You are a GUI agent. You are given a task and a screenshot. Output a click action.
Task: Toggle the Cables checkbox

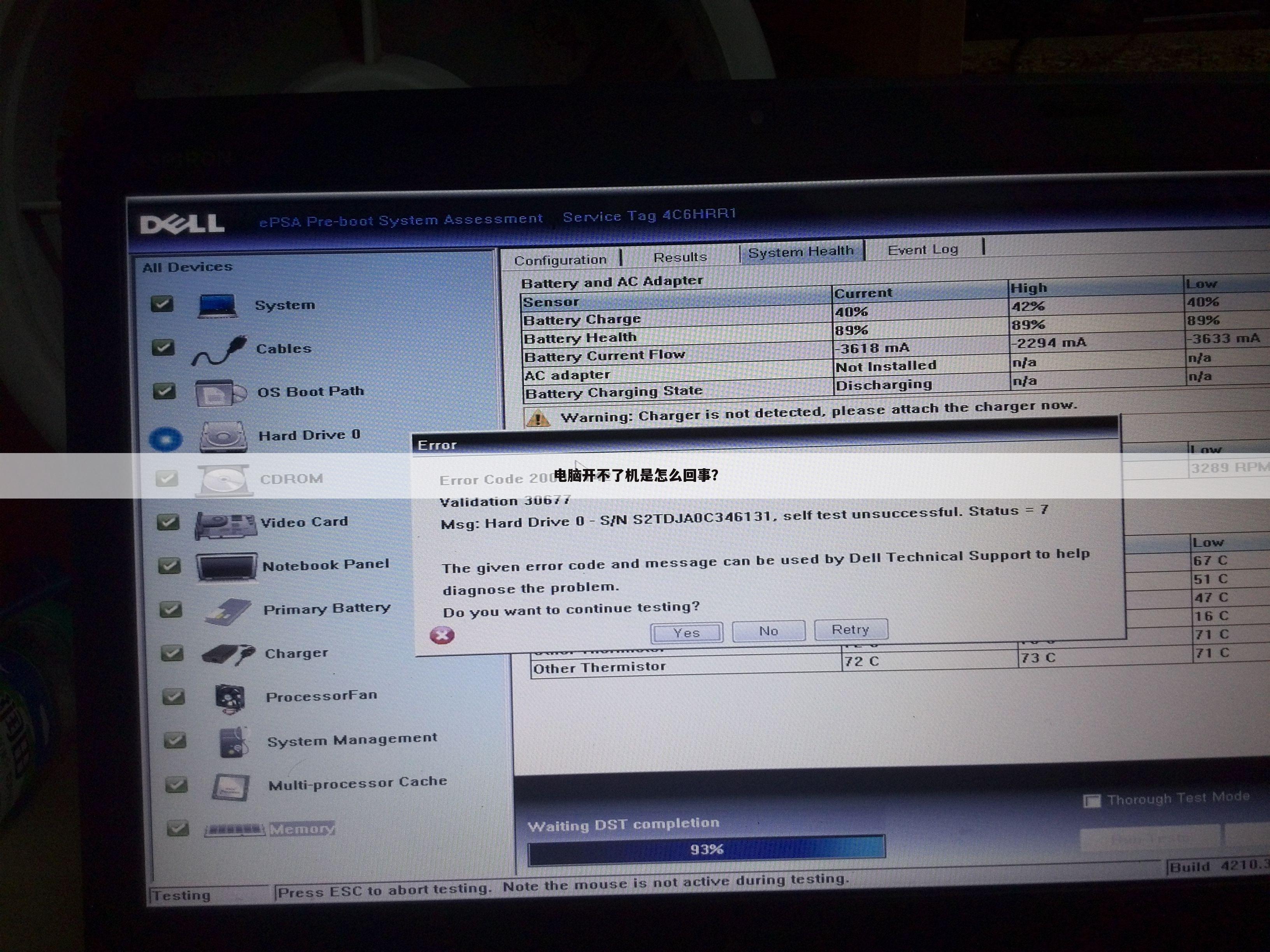pos(163,347)
